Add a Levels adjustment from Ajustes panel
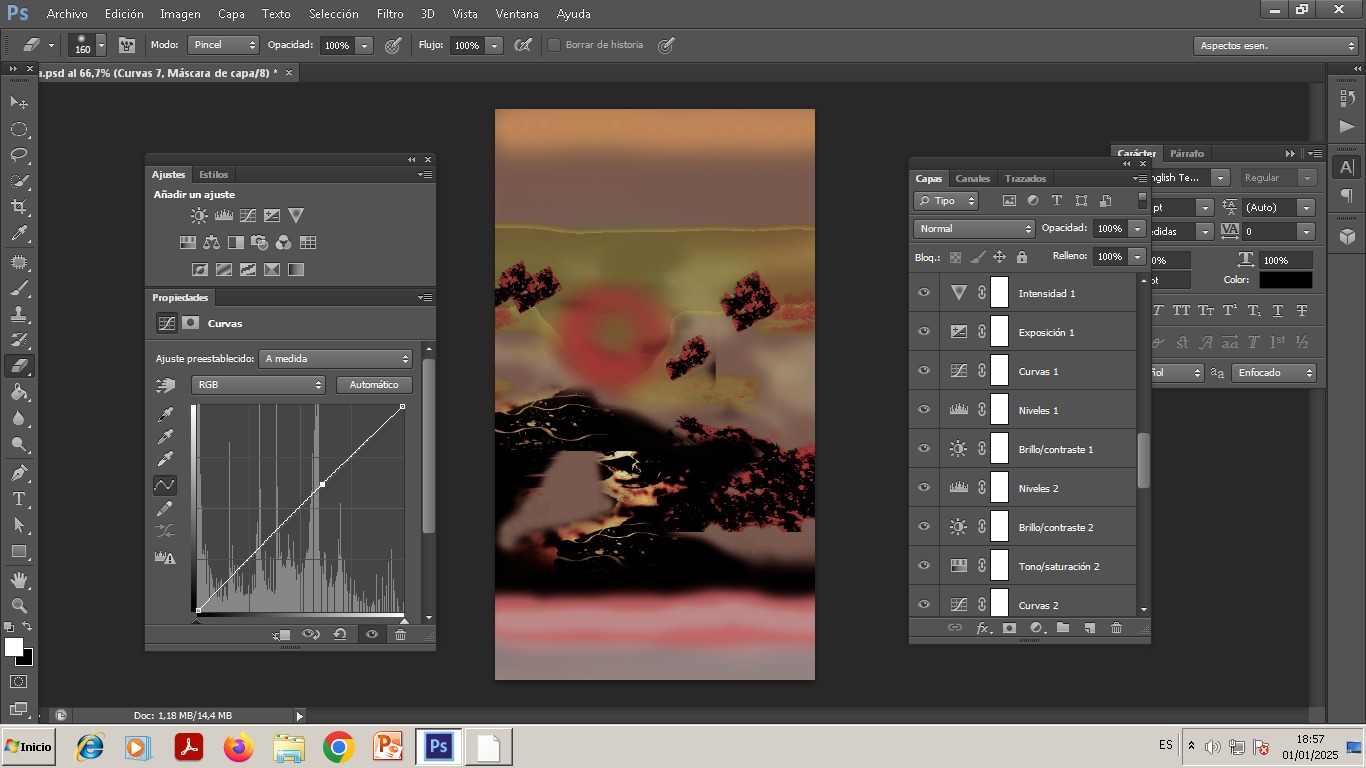Viewport: 1366px width, 768px height. [x=224, y=215]
